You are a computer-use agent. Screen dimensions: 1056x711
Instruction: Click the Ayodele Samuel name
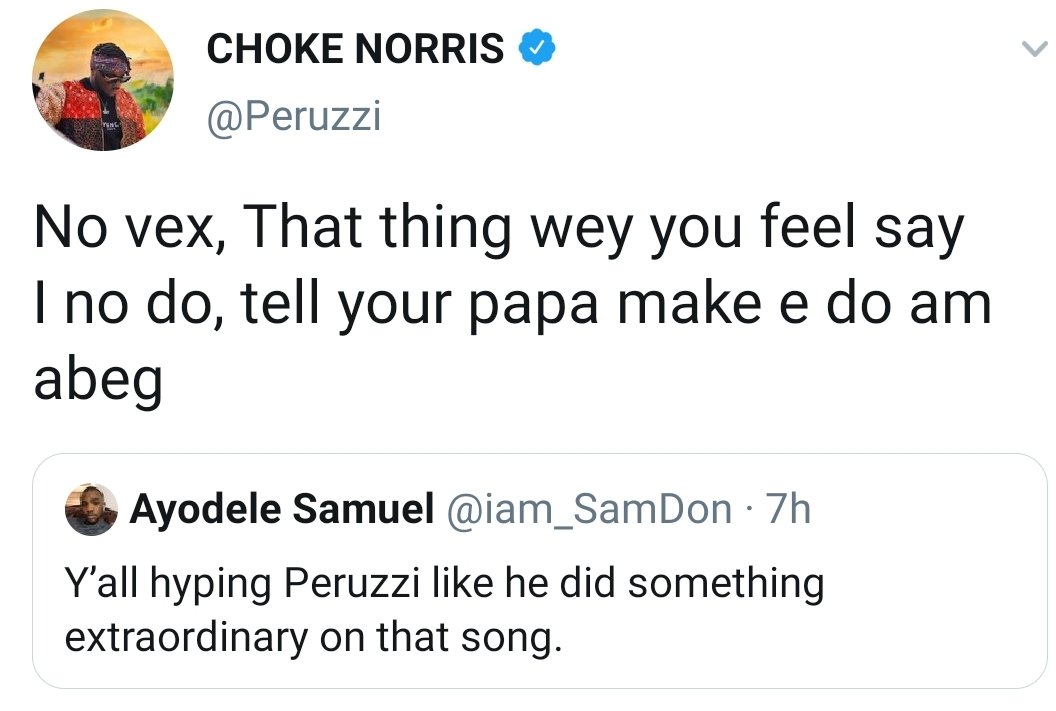pos(283,511)
